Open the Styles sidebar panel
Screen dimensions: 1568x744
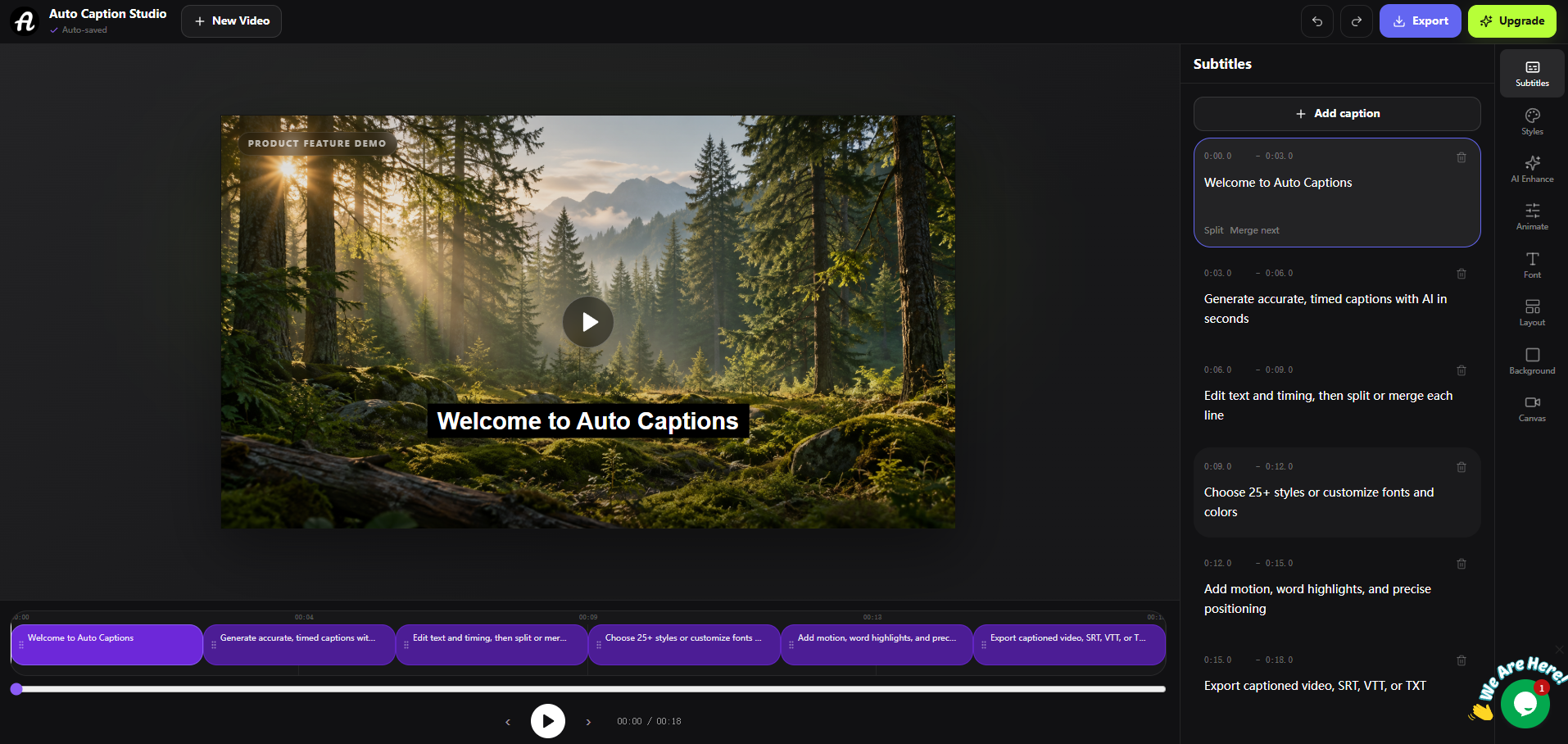point(1532,121)
